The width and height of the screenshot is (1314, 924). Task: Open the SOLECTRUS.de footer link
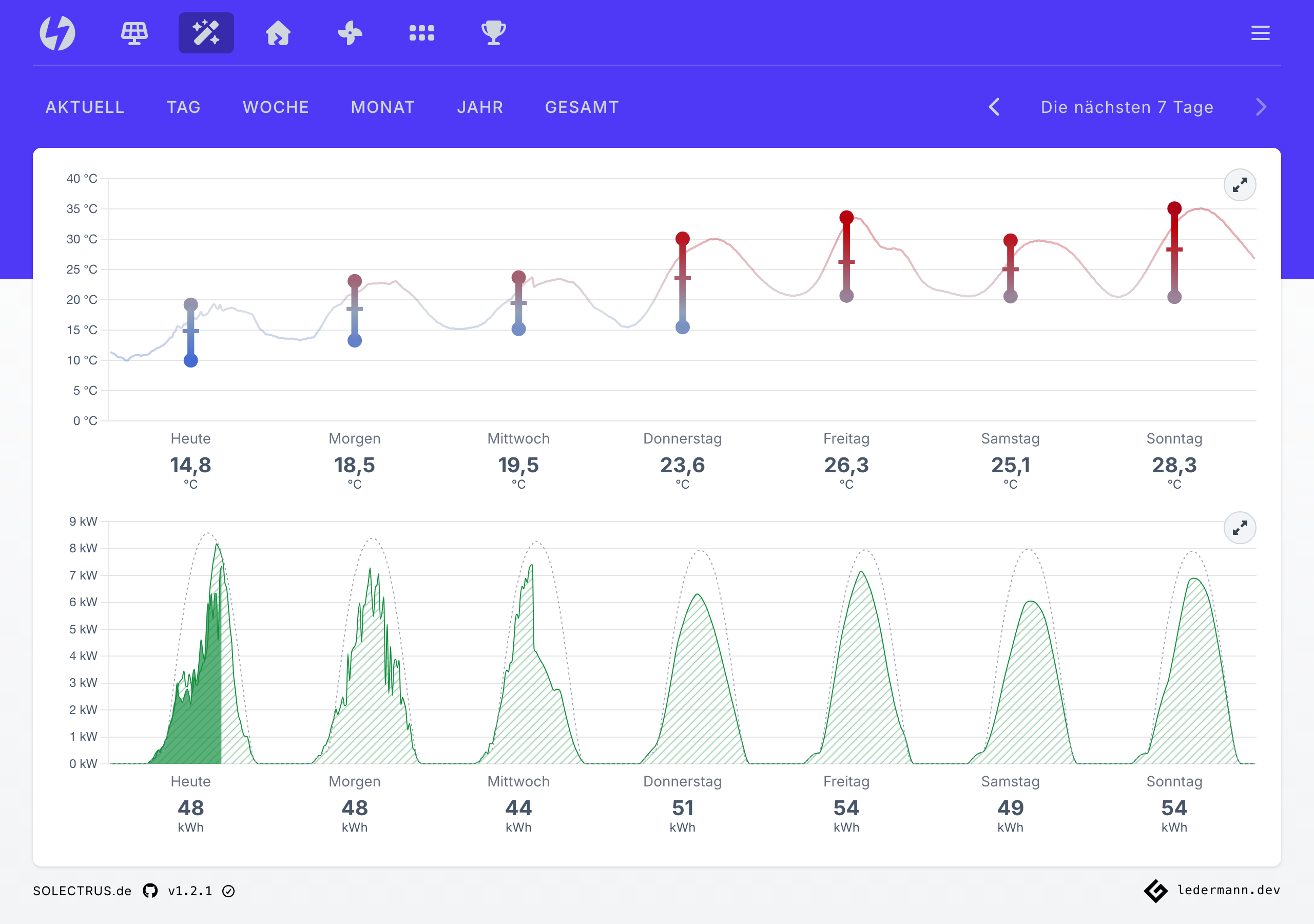pos(83,891)
